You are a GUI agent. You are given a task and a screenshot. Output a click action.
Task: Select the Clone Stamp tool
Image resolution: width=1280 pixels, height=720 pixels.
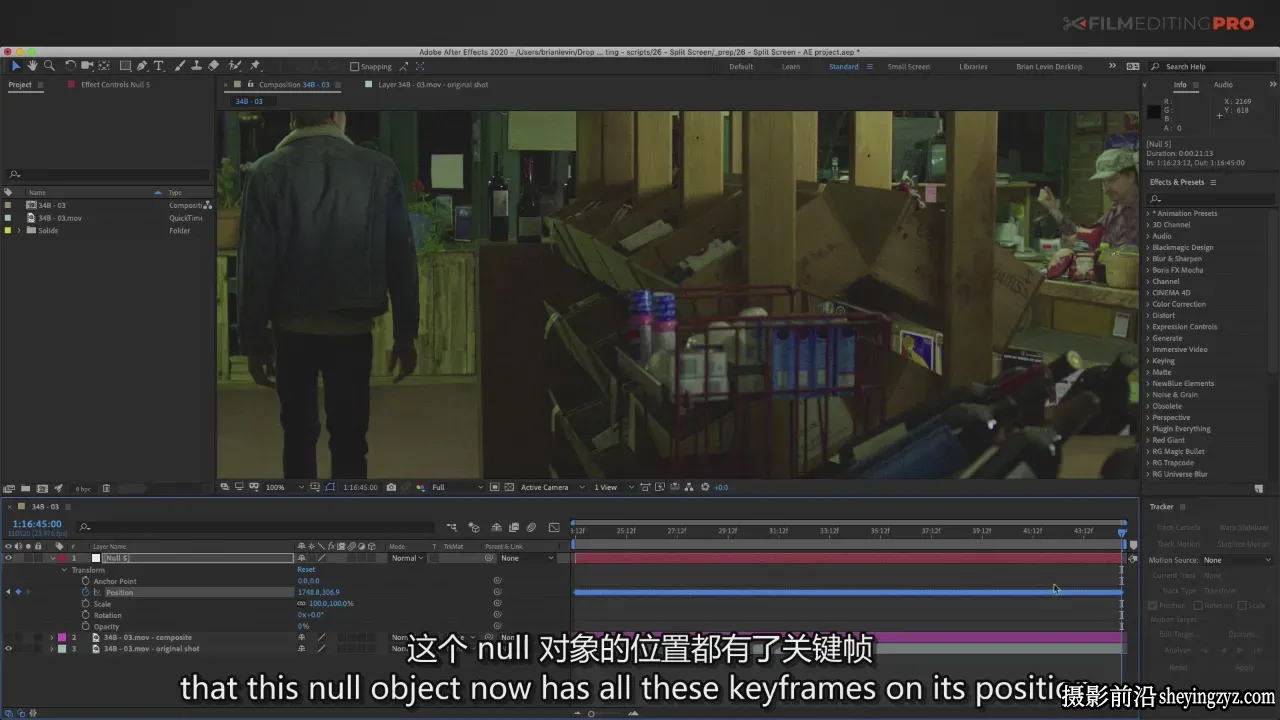pos(197,66)
